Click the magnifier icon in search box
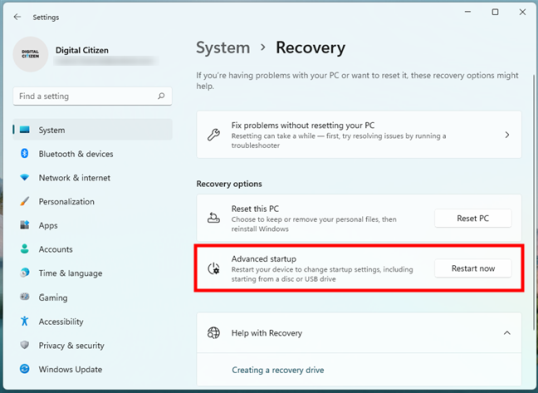The width and height of the screenshot is (538, 393). [x=161, y=96]
